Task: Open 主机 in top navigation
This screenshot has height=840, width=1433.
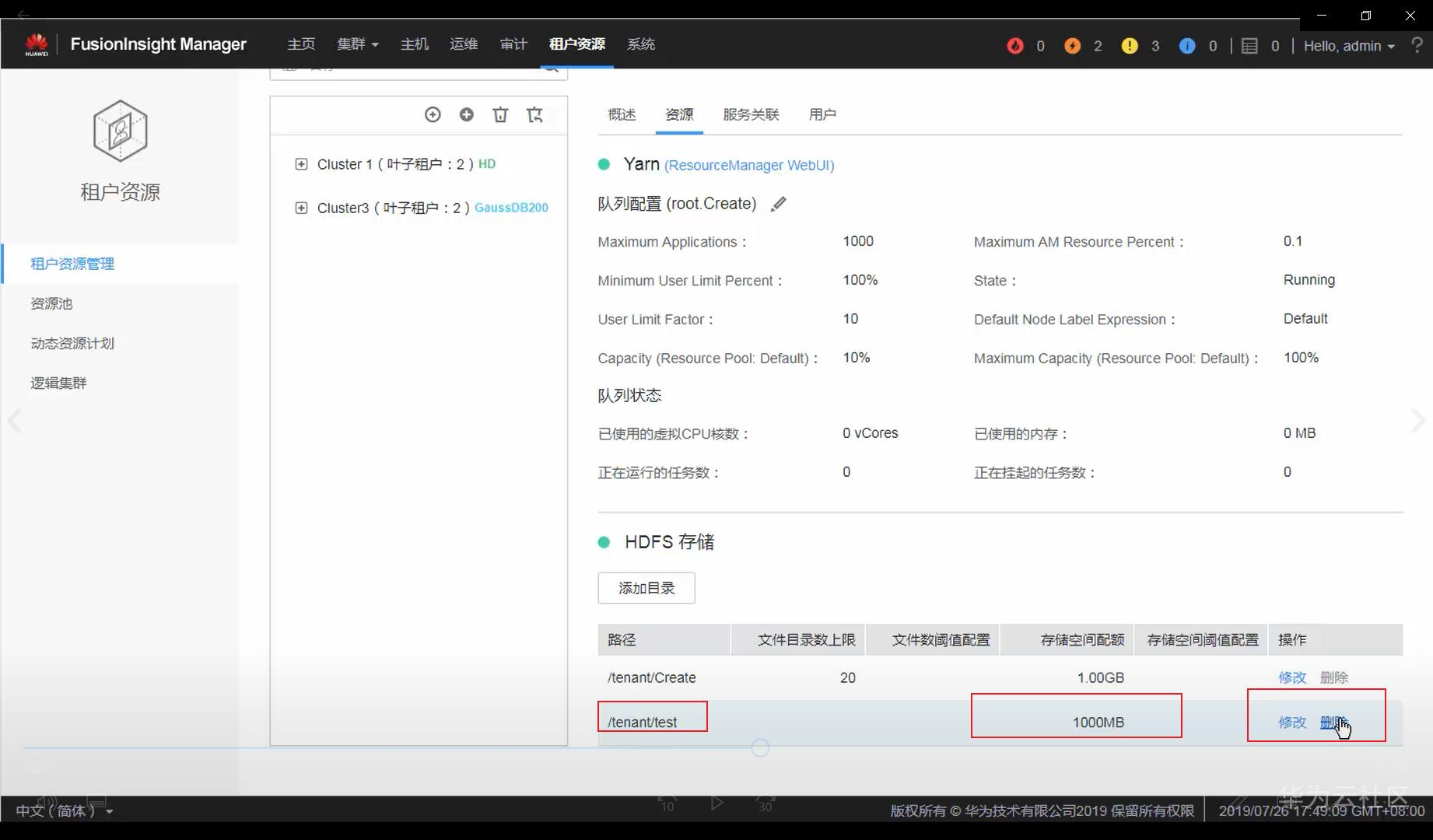Action: point(415,44)
